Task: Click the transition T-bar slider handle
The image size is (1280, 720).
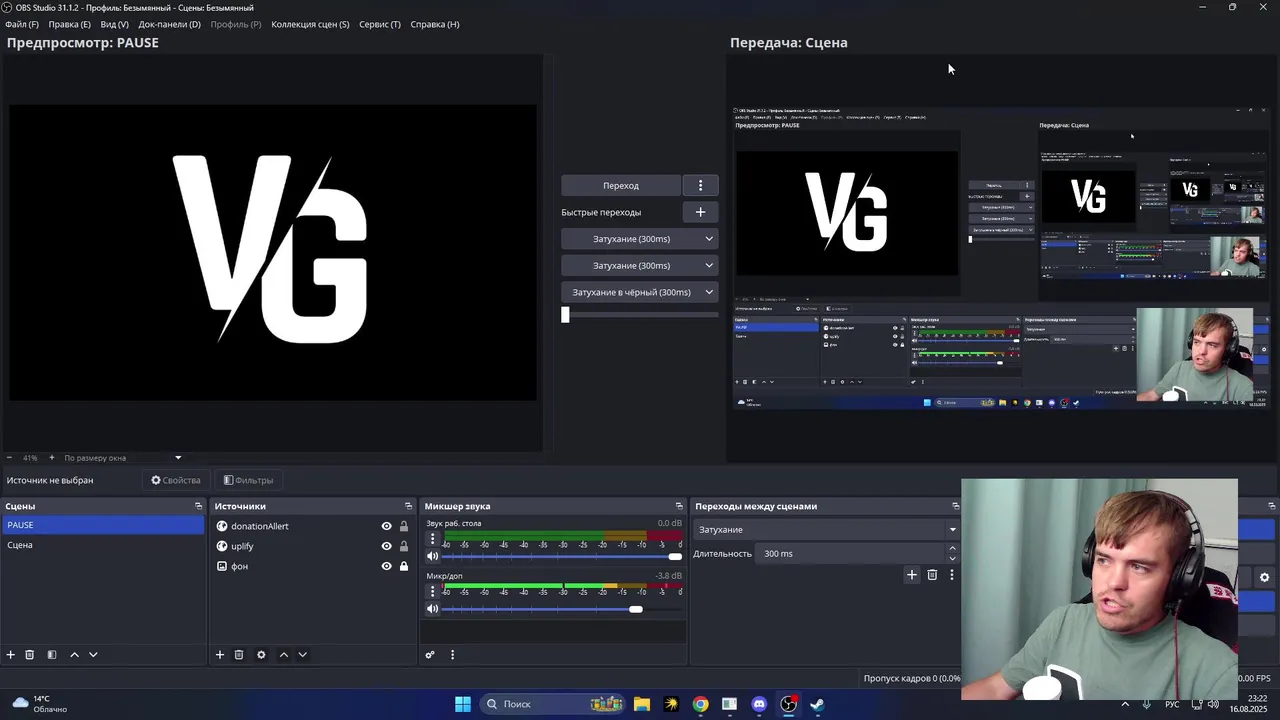Action: 565,314
